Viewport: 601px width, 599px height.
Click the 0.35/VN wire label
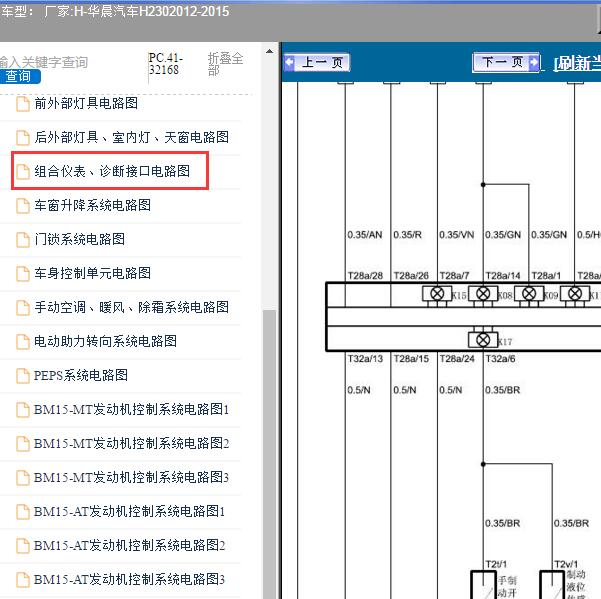coord(457,235)
